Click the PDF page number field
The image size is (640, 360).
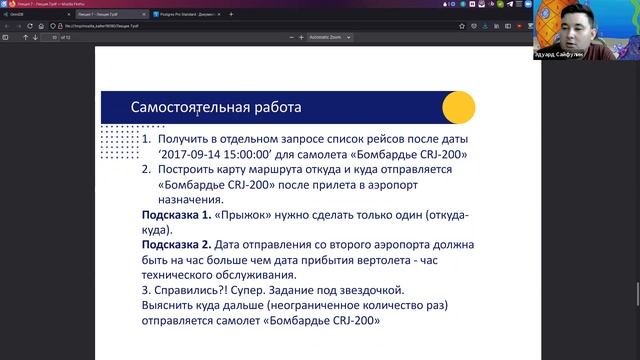click(x=51, y=37)
